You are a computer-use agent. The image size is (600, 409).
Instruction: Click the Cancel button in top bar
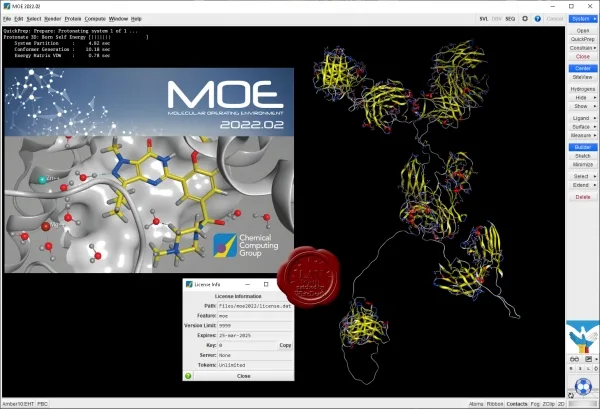tap(555, 19)
